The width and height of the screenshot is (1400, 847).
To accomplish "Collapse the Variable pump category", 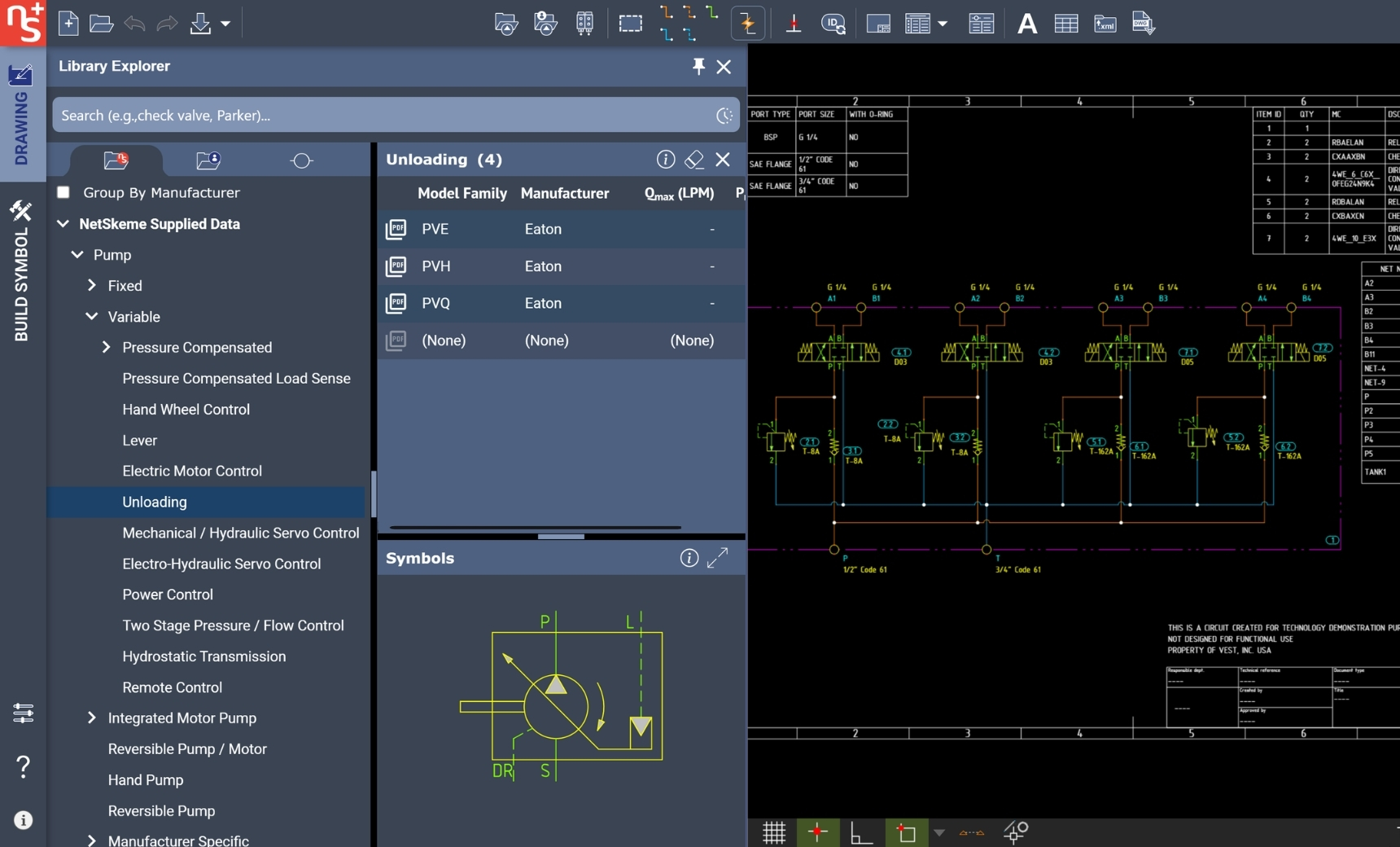I will tap(92, 316).
